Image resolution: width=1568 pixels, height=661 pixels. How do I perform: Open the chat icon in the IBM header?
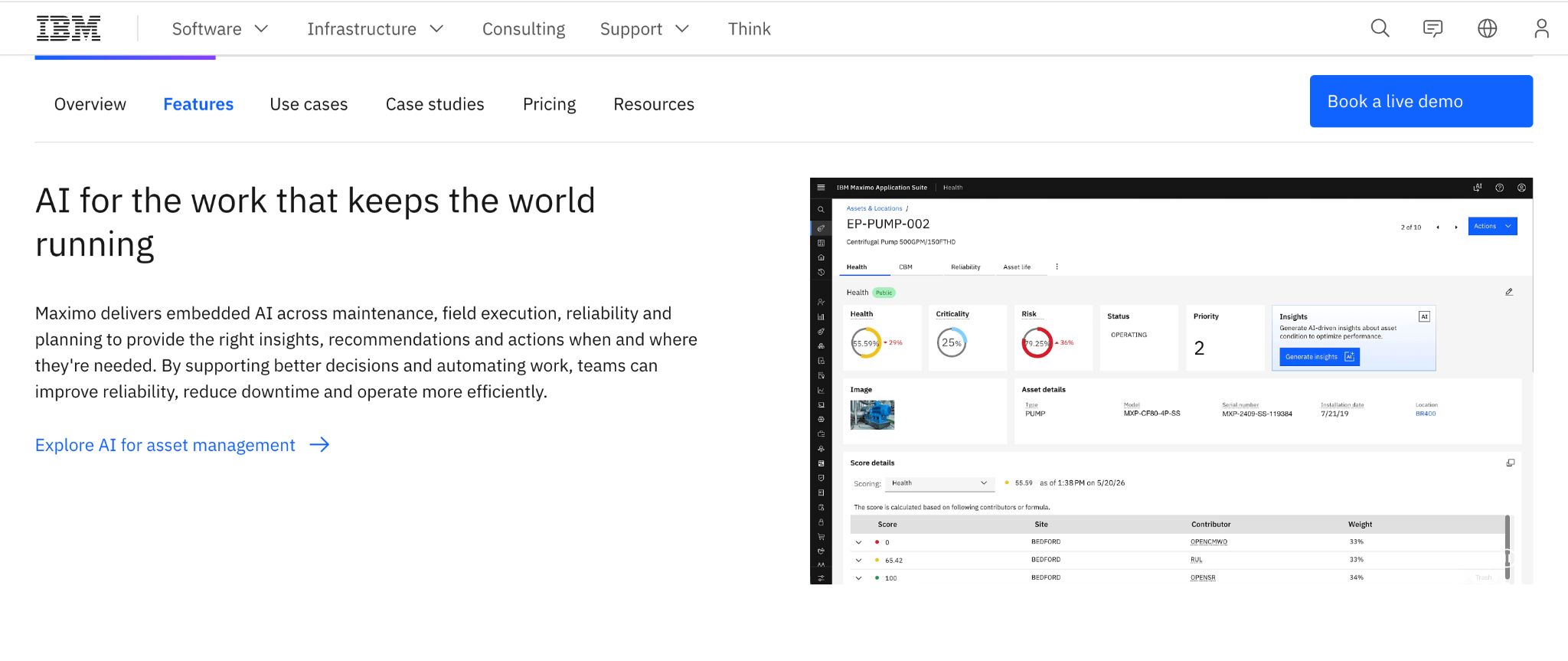tap(1432, 28)
